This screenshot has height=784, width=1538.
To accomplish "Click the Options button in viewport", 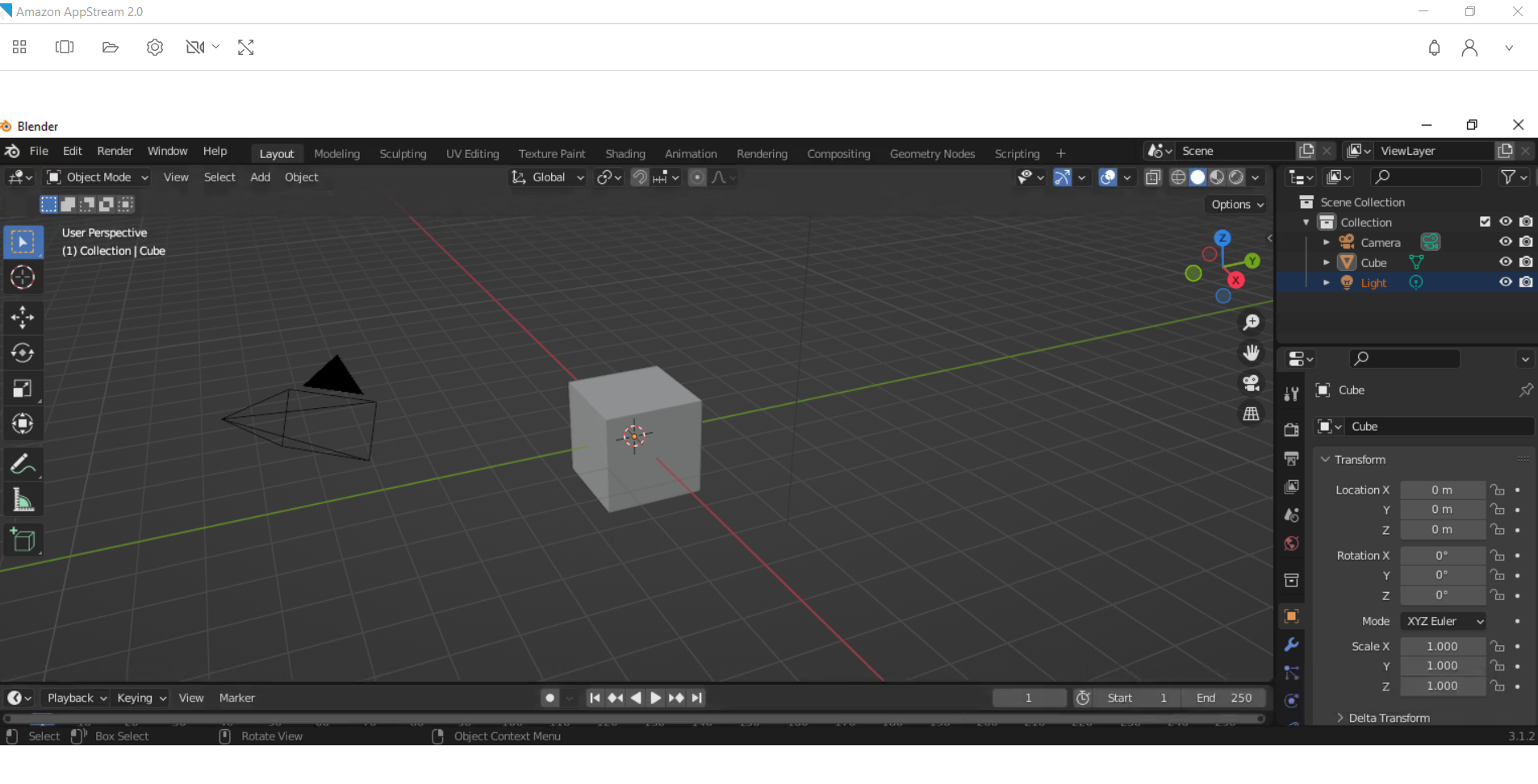I will (x=1236, y=205).
